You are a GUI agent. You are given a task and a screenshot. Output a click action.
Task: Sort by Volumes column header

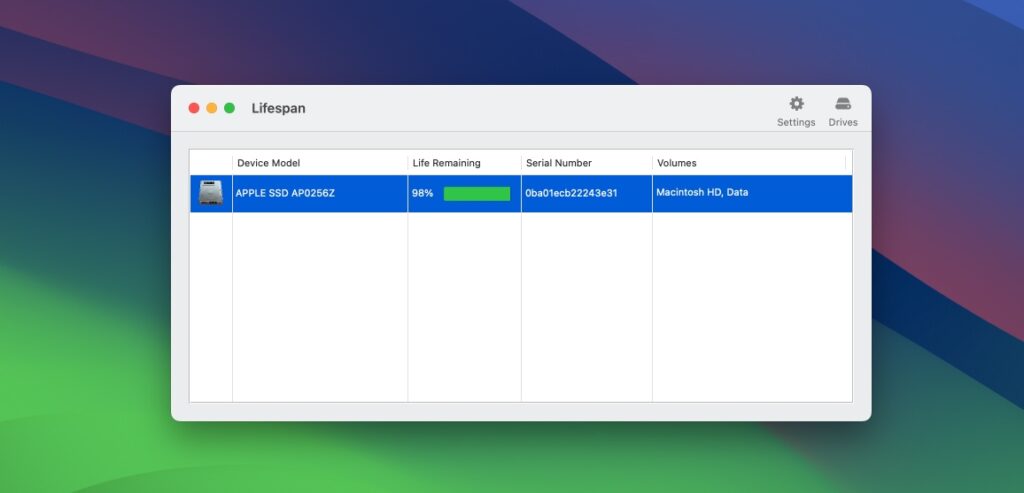tap(749, 163)
